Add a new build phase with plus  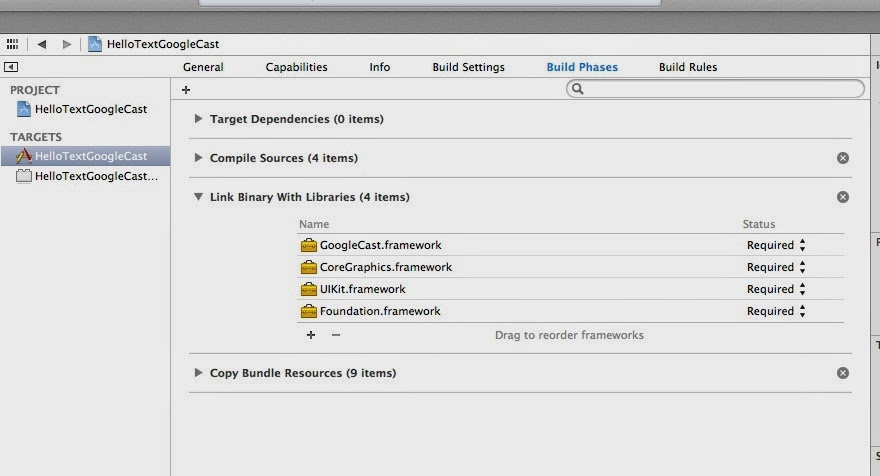[186, 90]
